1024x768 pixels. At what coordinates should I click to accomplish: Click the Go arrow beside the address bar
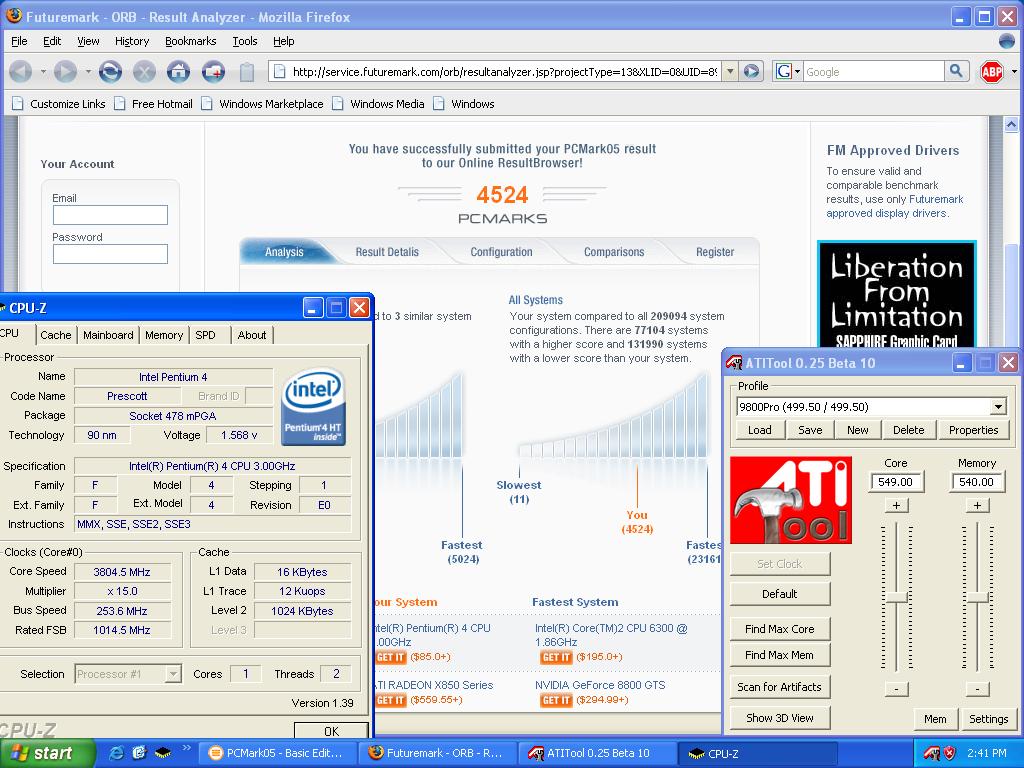(752, 71)
